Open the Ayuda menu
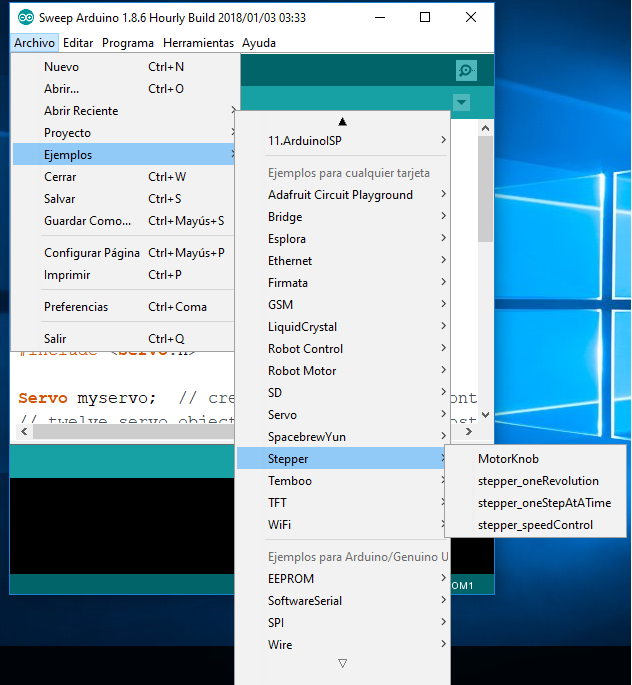The width and height of the screenshot is (632, 685). coord(259,43)
